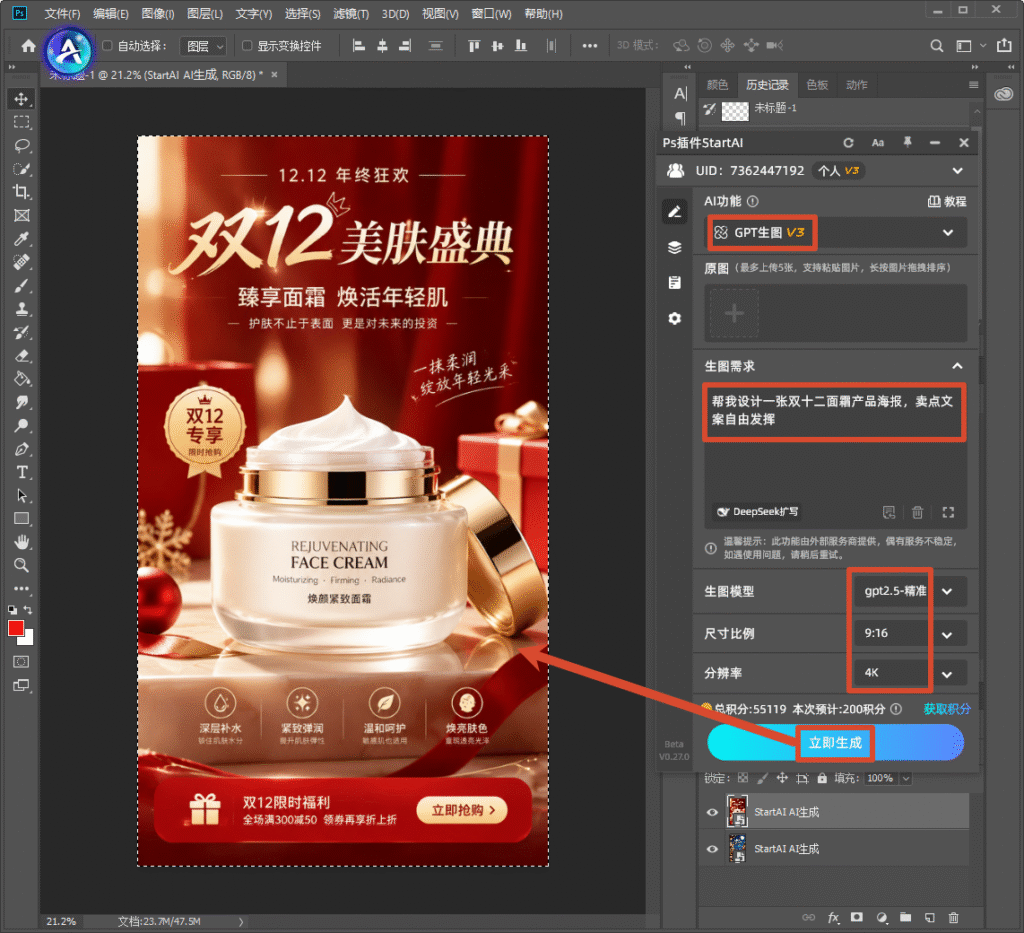
Task: Switch to the 颜色 tab
Action: pos(717,85)
